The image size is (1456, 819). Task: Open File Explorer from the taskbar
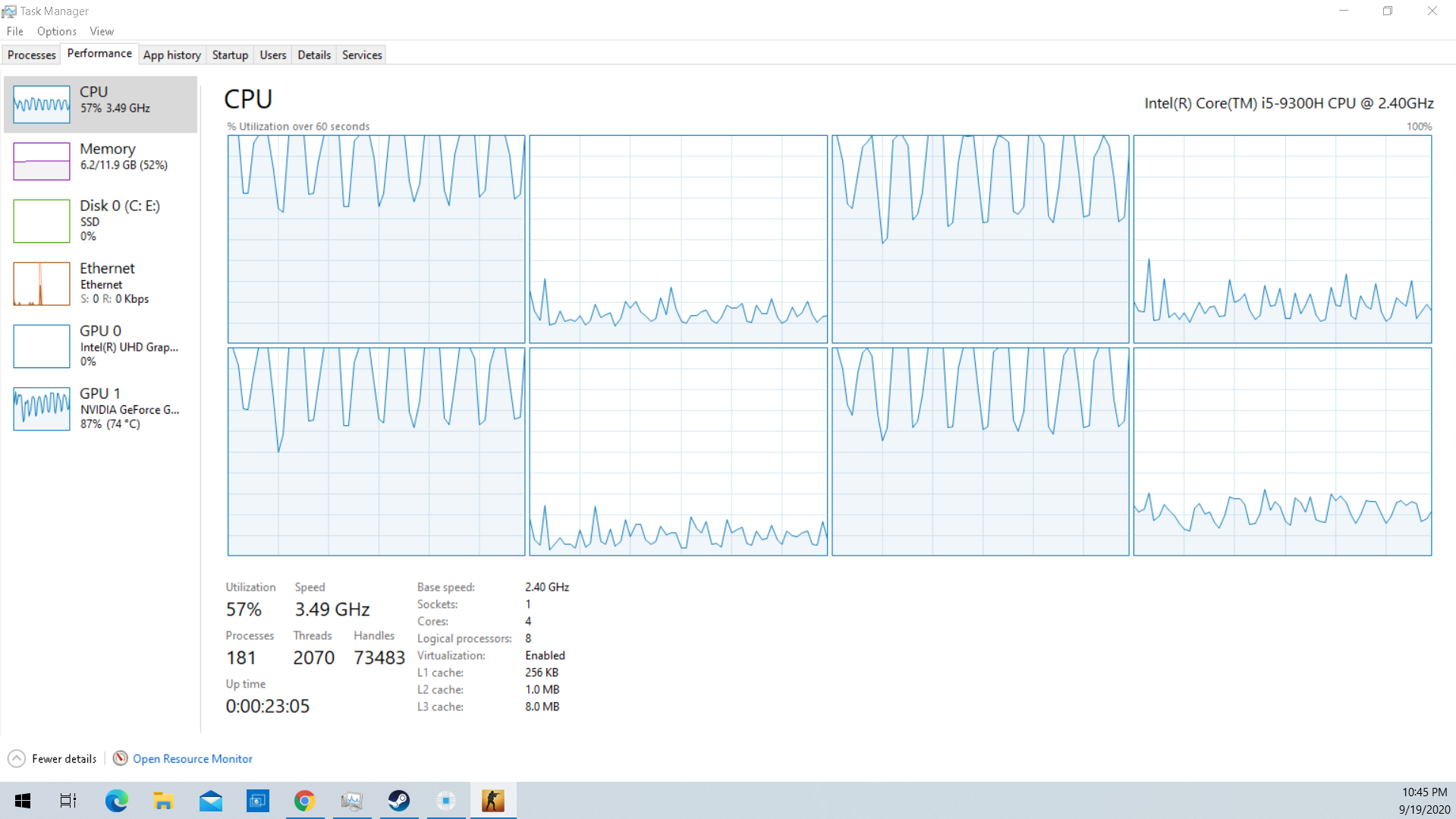pos(164,801)
